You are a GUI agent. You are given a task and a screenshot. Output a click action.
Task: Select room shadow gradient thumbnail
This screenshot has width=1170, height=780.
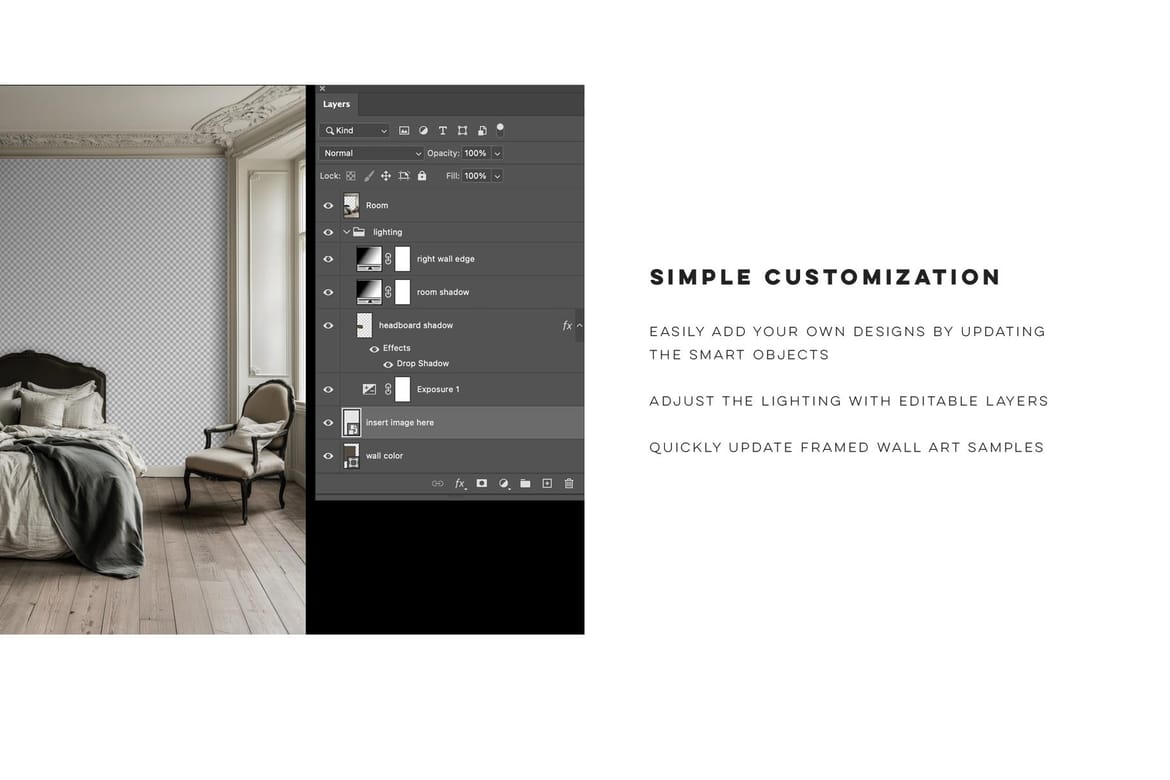[369, 292]
